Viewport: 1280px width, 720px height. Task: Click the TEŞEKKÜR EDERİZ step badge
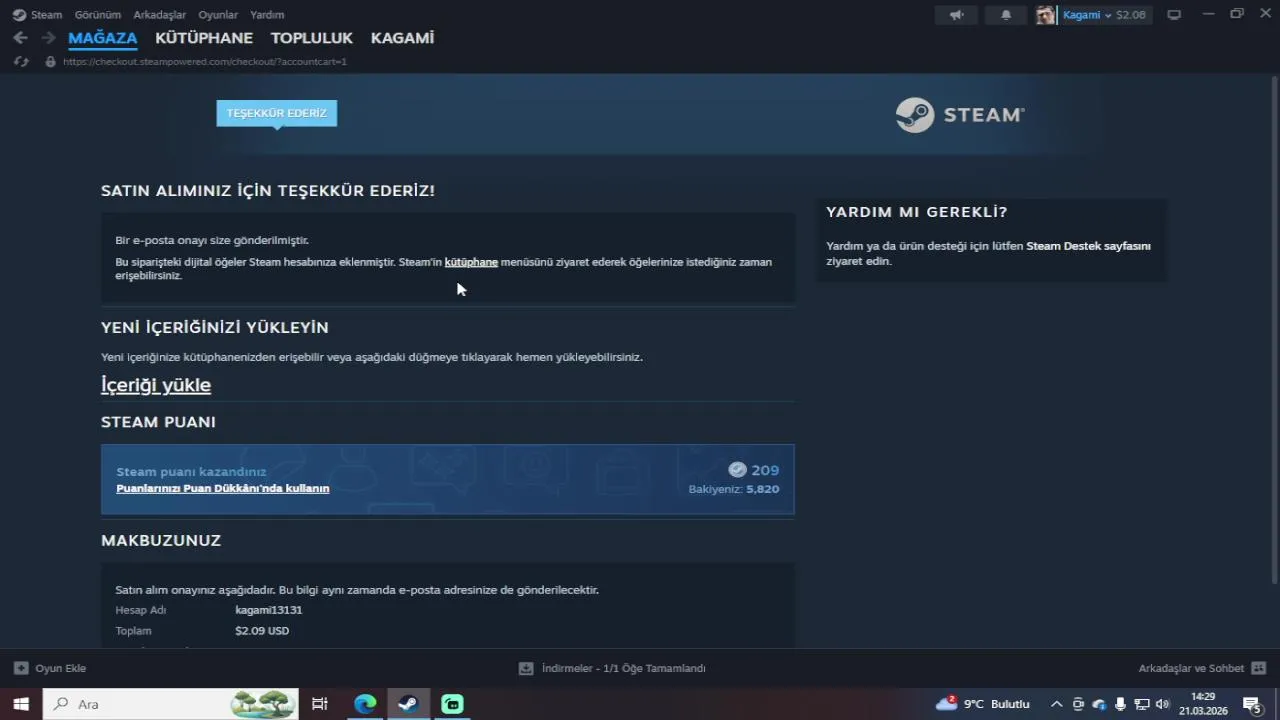pos(277,113)
